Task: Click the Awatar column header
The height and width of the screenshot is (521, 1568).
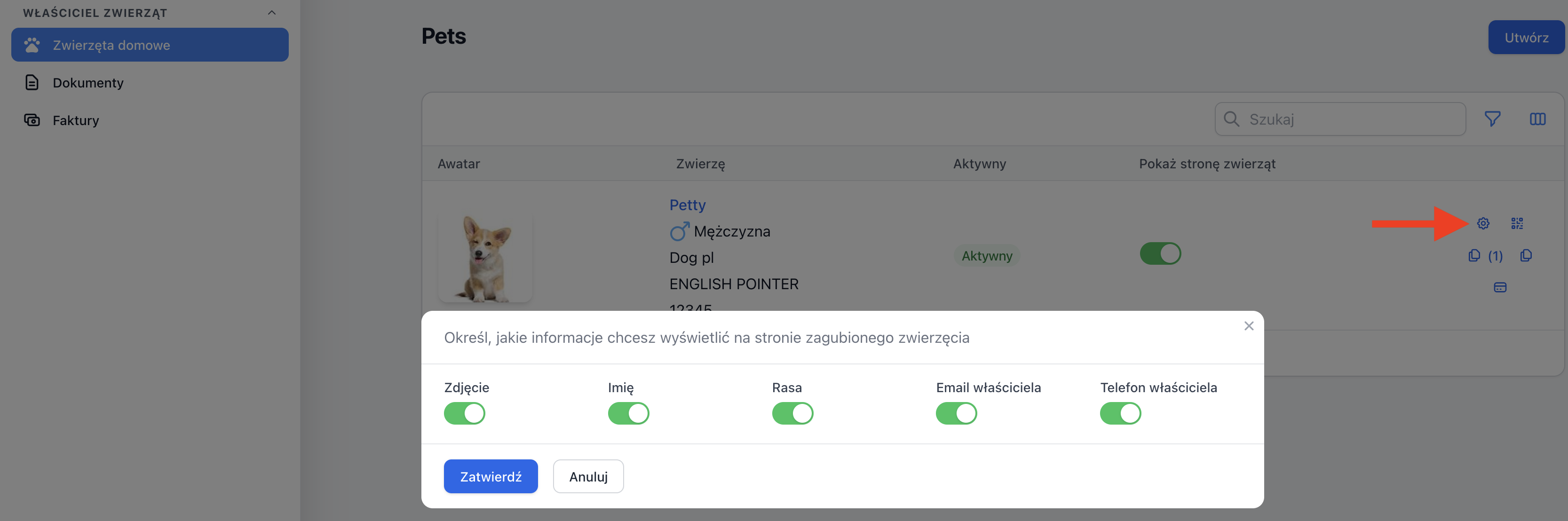Action: pos(459,163)
